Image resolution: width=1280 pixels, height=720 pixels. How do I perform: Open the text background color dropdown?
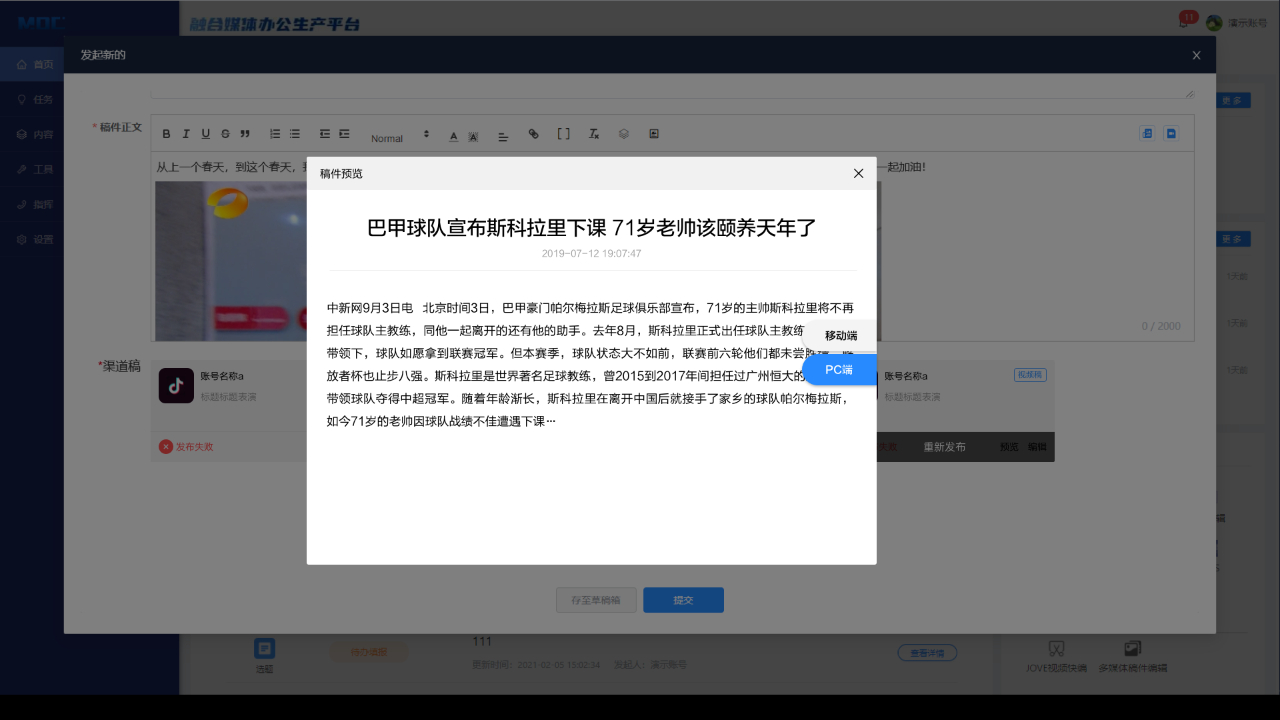pyautogui.click(x=473, y=135)
